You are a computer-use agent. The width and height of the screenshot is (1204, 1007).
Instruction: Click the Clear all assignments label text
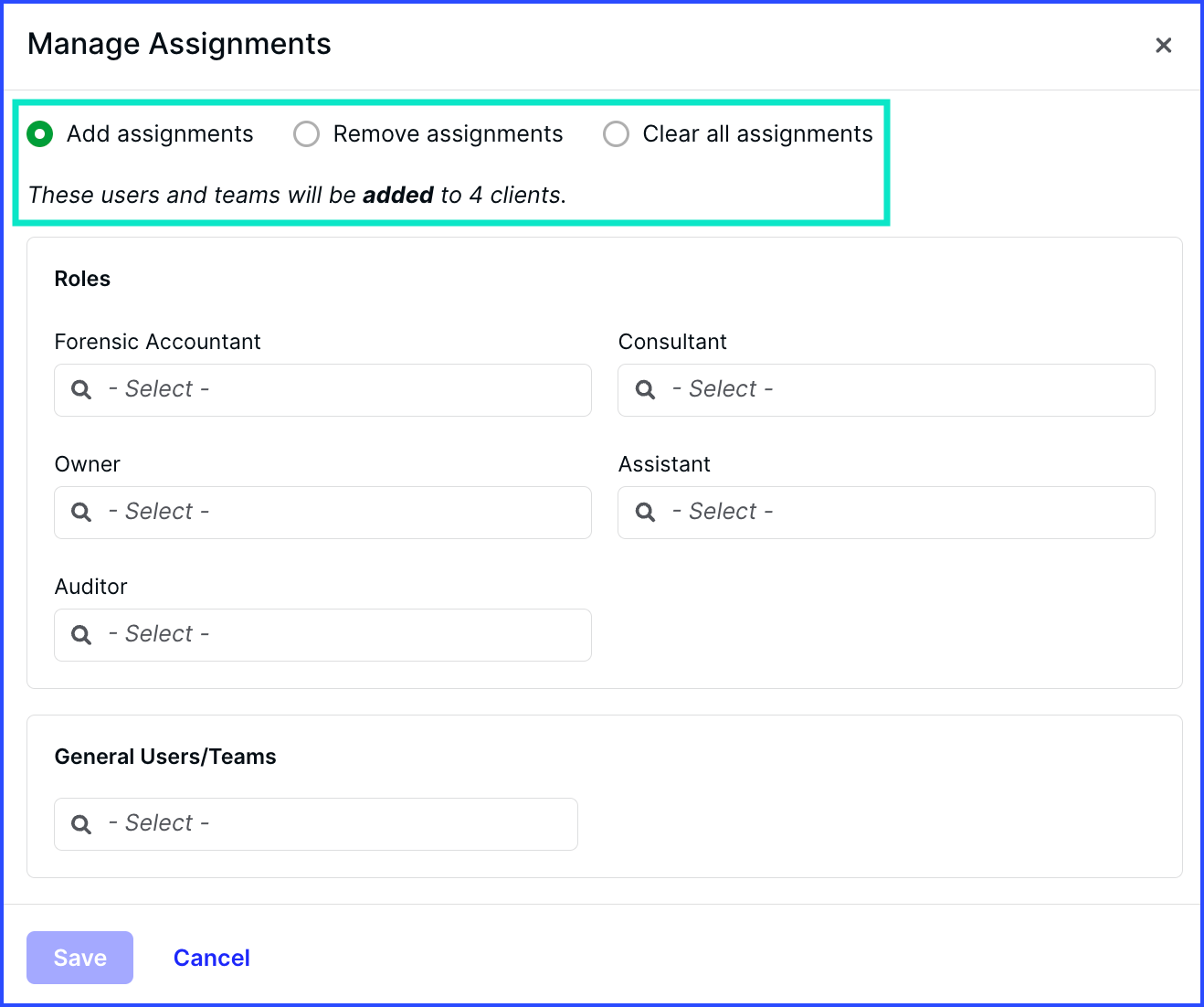pos(757,134)
